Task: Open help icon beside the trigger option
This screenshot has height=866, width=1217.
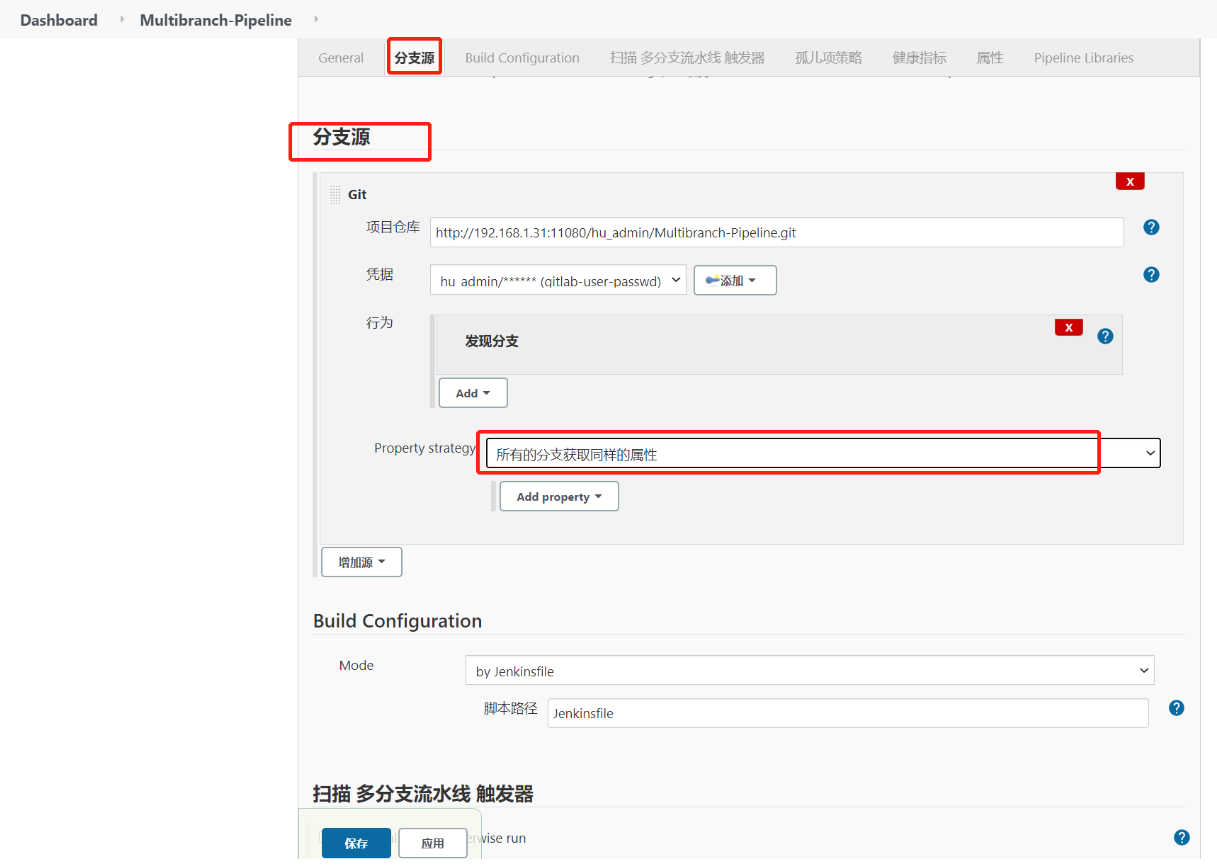Action: 1181,838
